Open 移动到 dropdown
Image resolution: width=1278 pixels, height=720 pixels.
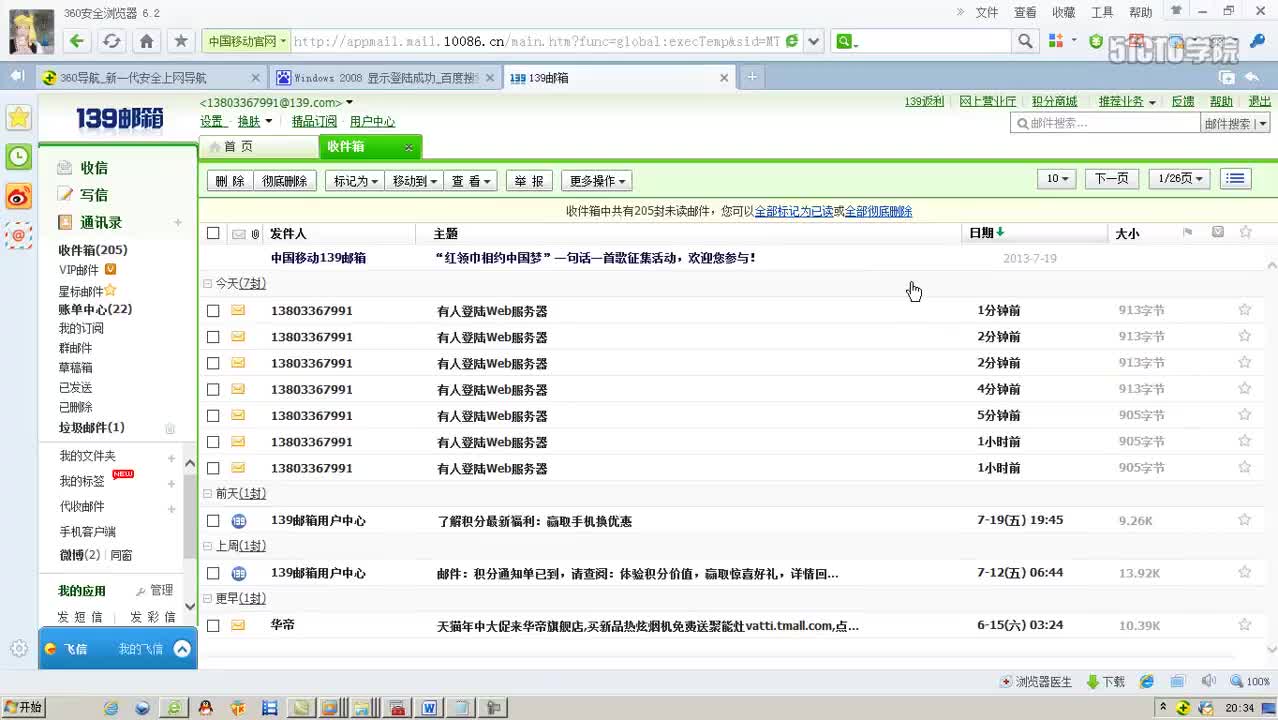pyautogui.click(x=414, y=181)
